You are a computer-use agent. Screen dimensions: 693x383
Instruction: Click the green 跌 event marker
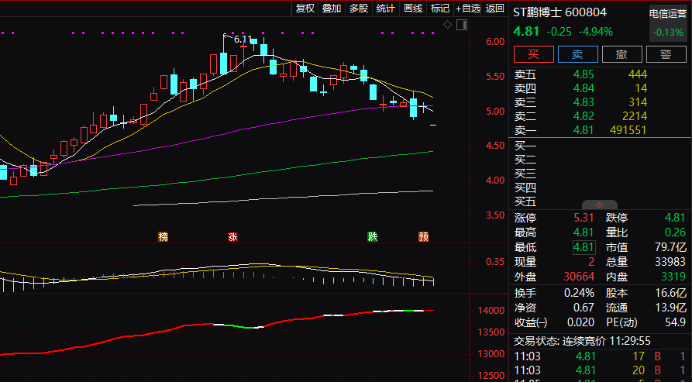(x=372, y=237)
